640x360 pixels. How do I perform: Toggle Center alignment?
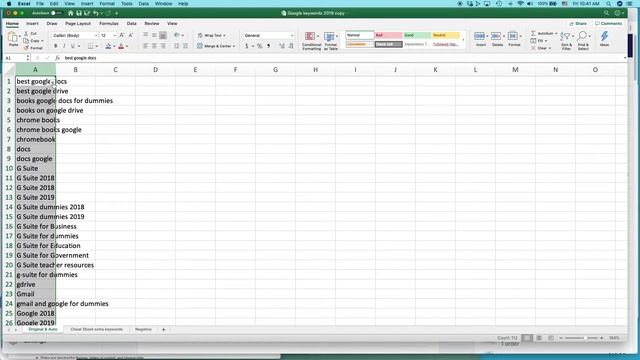154,46
